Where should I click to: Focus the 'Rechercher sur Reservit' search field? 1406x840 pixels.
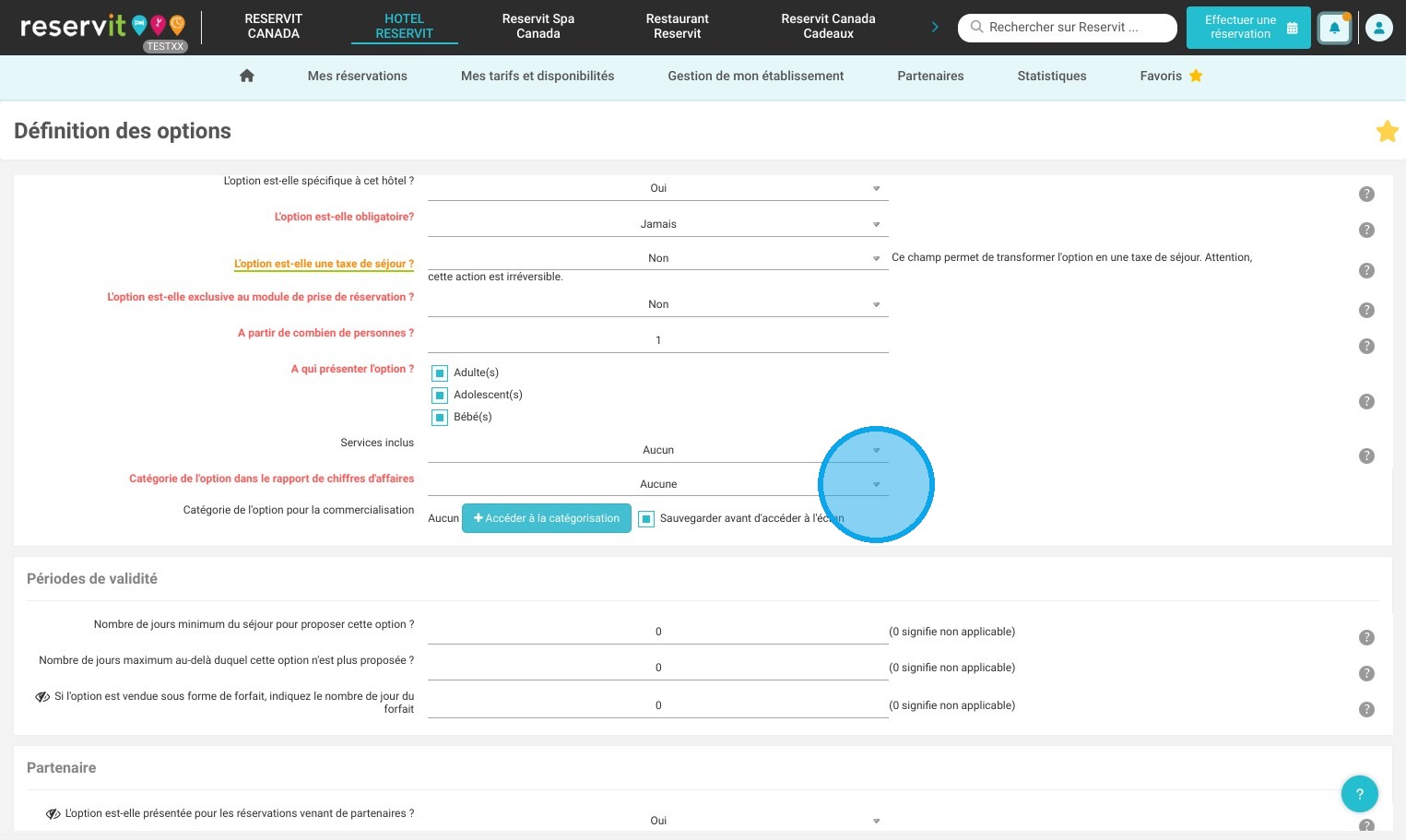[x=1068, y=28]
